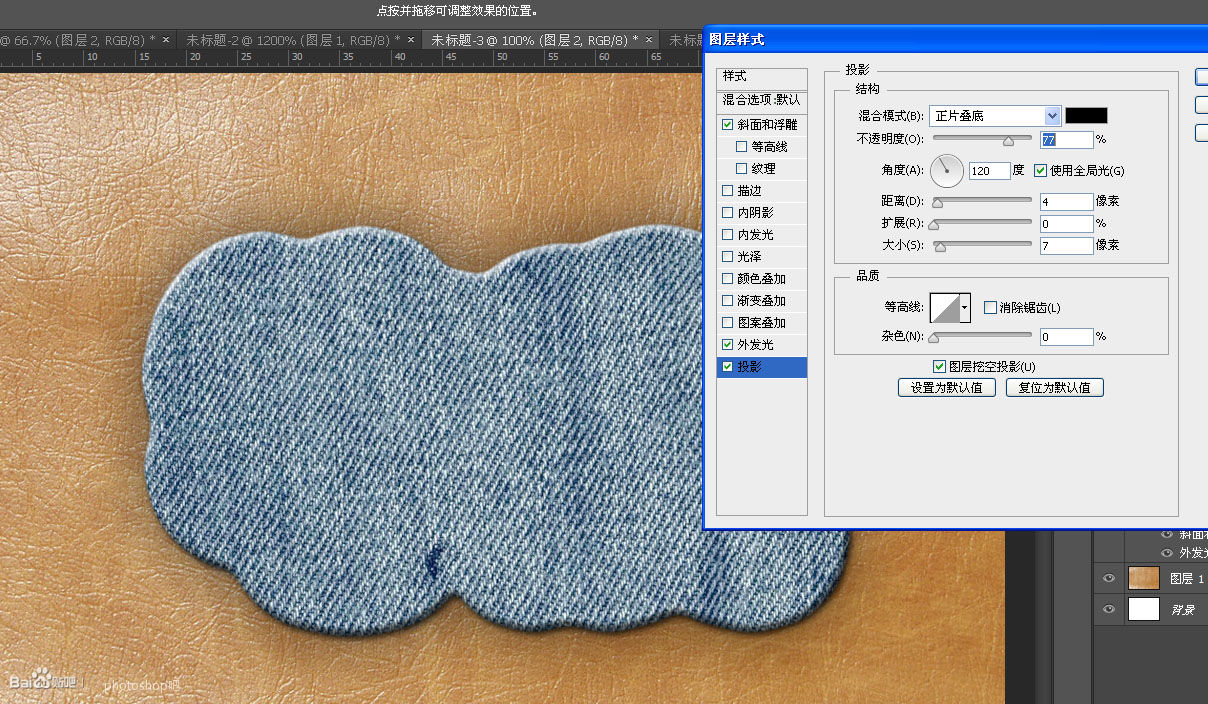Enable the 图案叠加 style checkbox

(x=727, y=323)
